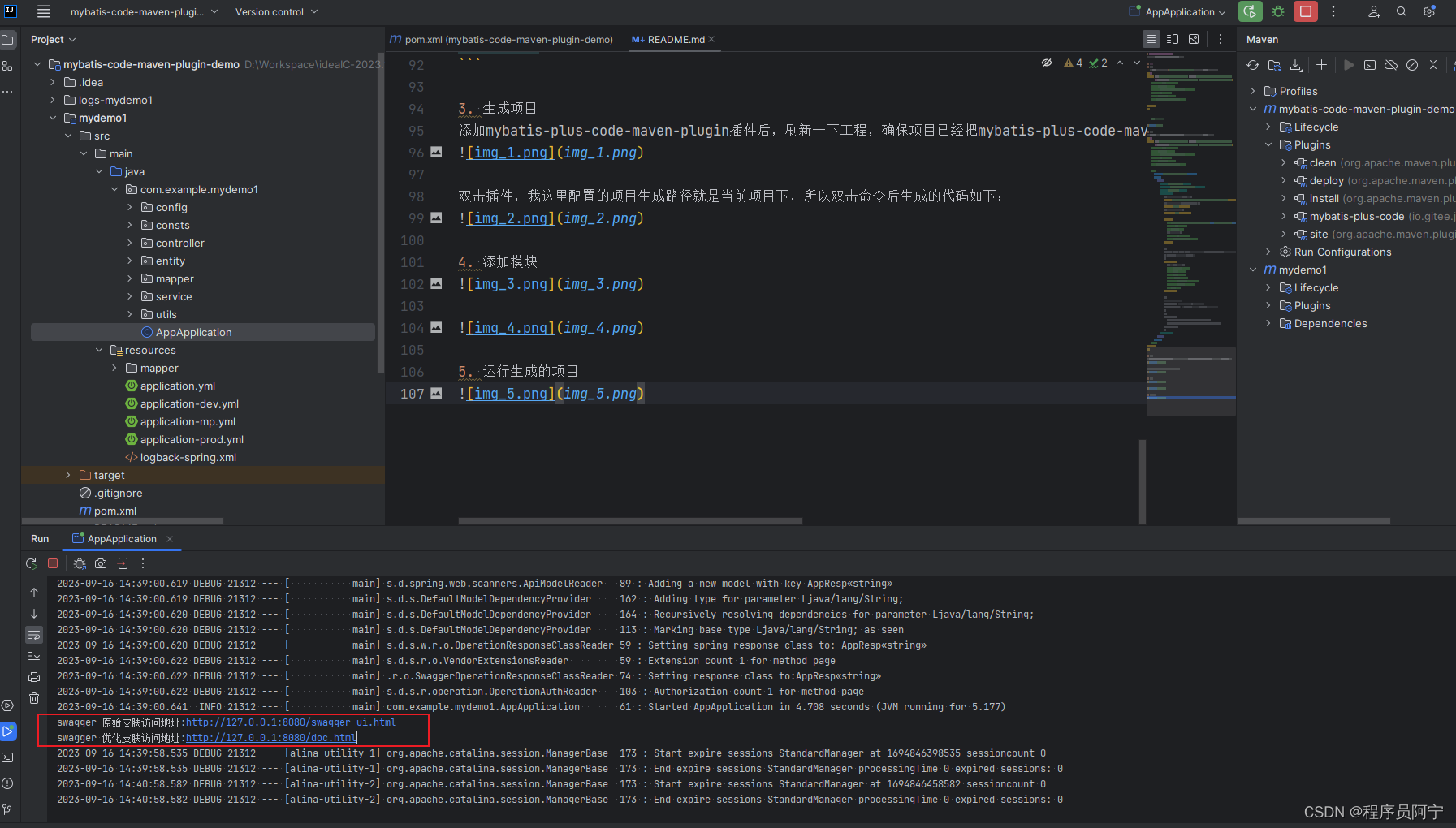This screenshot has width=1456, height=828.
Task: Open application-dev.yml file
Action: 189,403
